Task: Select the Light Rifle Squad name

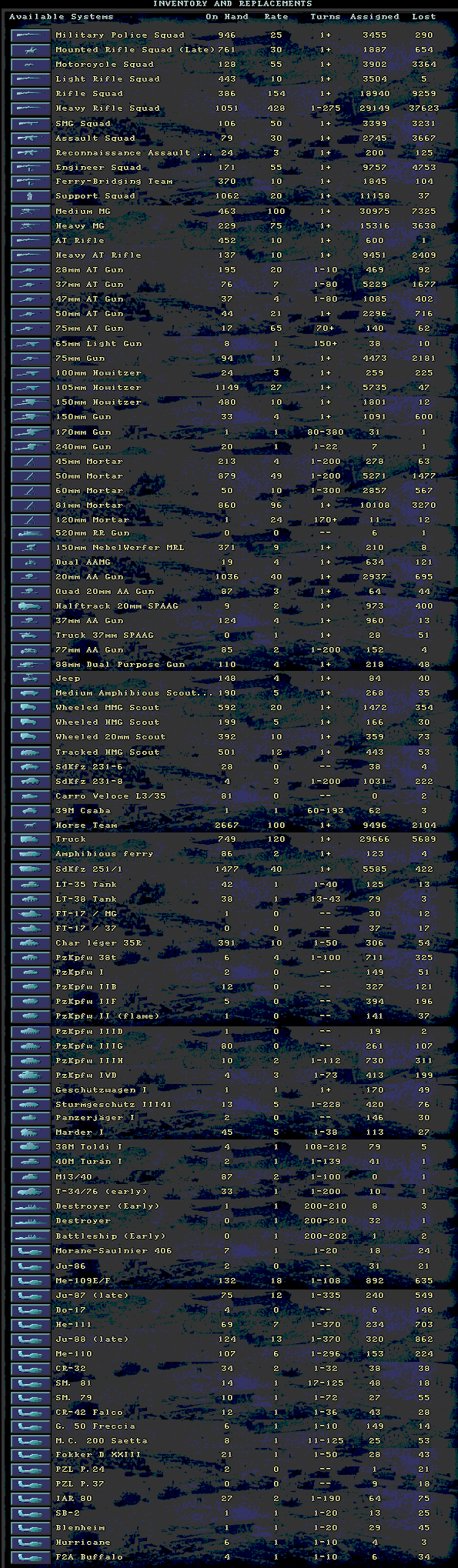Action: pyautogui.click(x=108, y=79)
